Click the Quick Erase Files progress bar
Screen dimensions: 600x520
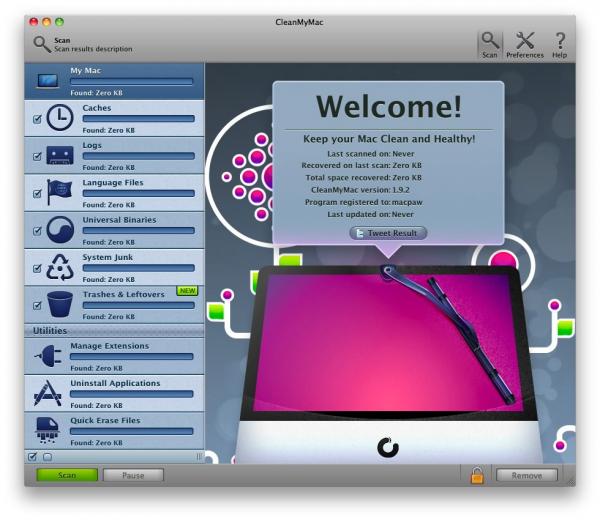pos(132,431)
